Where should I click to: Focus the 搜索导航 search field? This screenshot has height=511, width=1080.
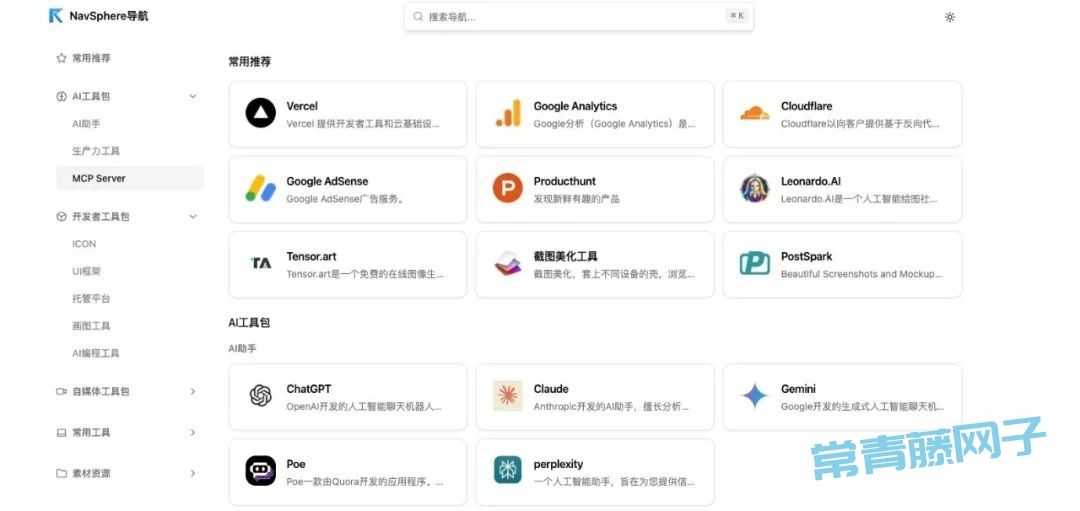click(x=579, y=17)
